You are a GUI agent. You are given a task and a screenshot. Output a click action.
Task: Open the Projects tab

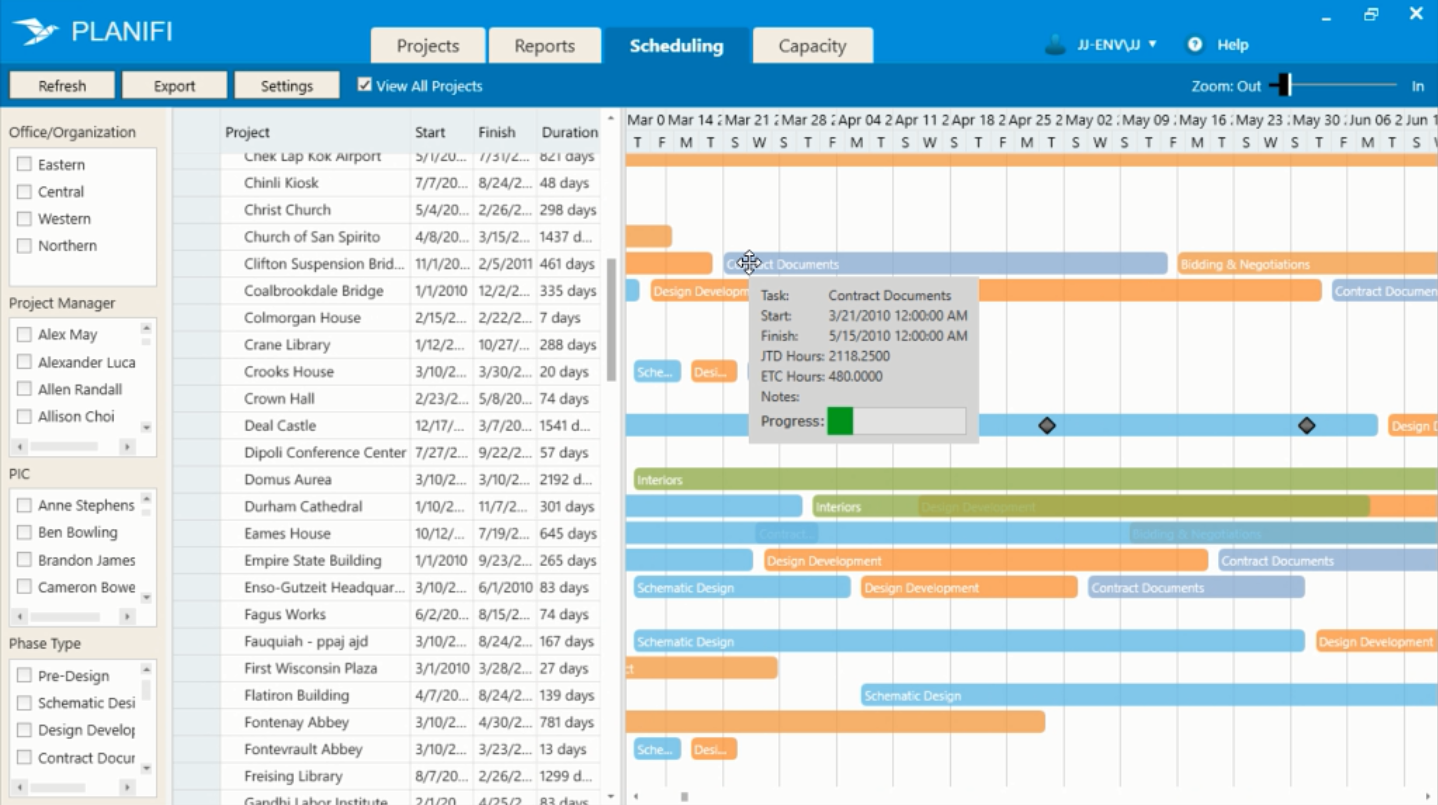click(428, 46)
